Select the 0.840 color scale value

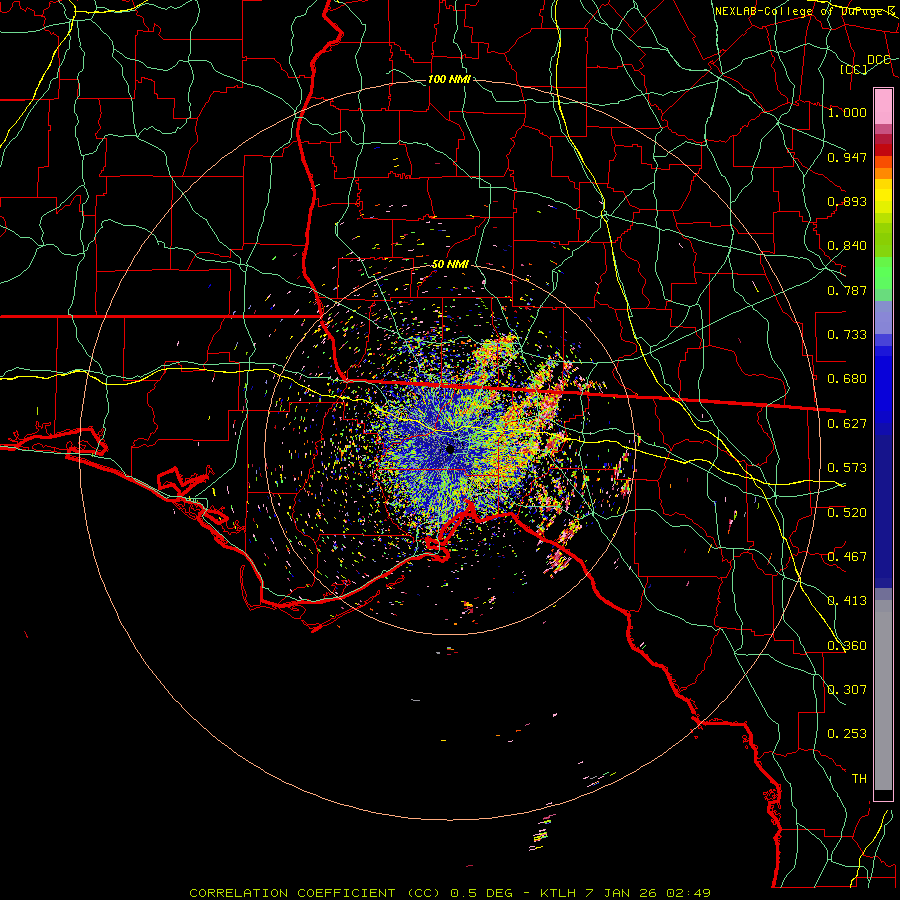tap(847, 246)
